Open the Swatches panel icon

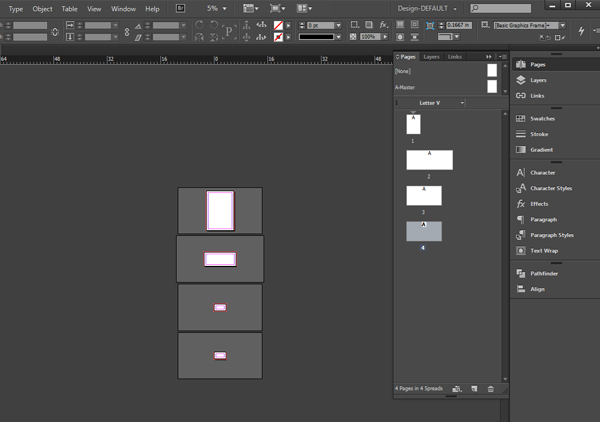pyautogui.click(x=520, y=119)
